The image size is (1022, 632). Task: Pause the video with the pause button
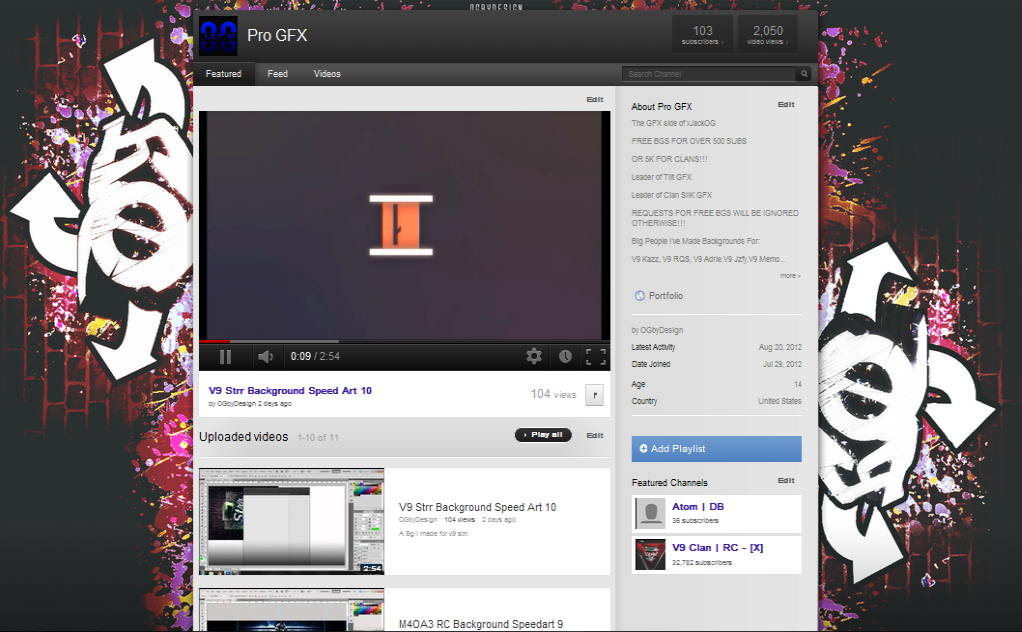(226, 356)
